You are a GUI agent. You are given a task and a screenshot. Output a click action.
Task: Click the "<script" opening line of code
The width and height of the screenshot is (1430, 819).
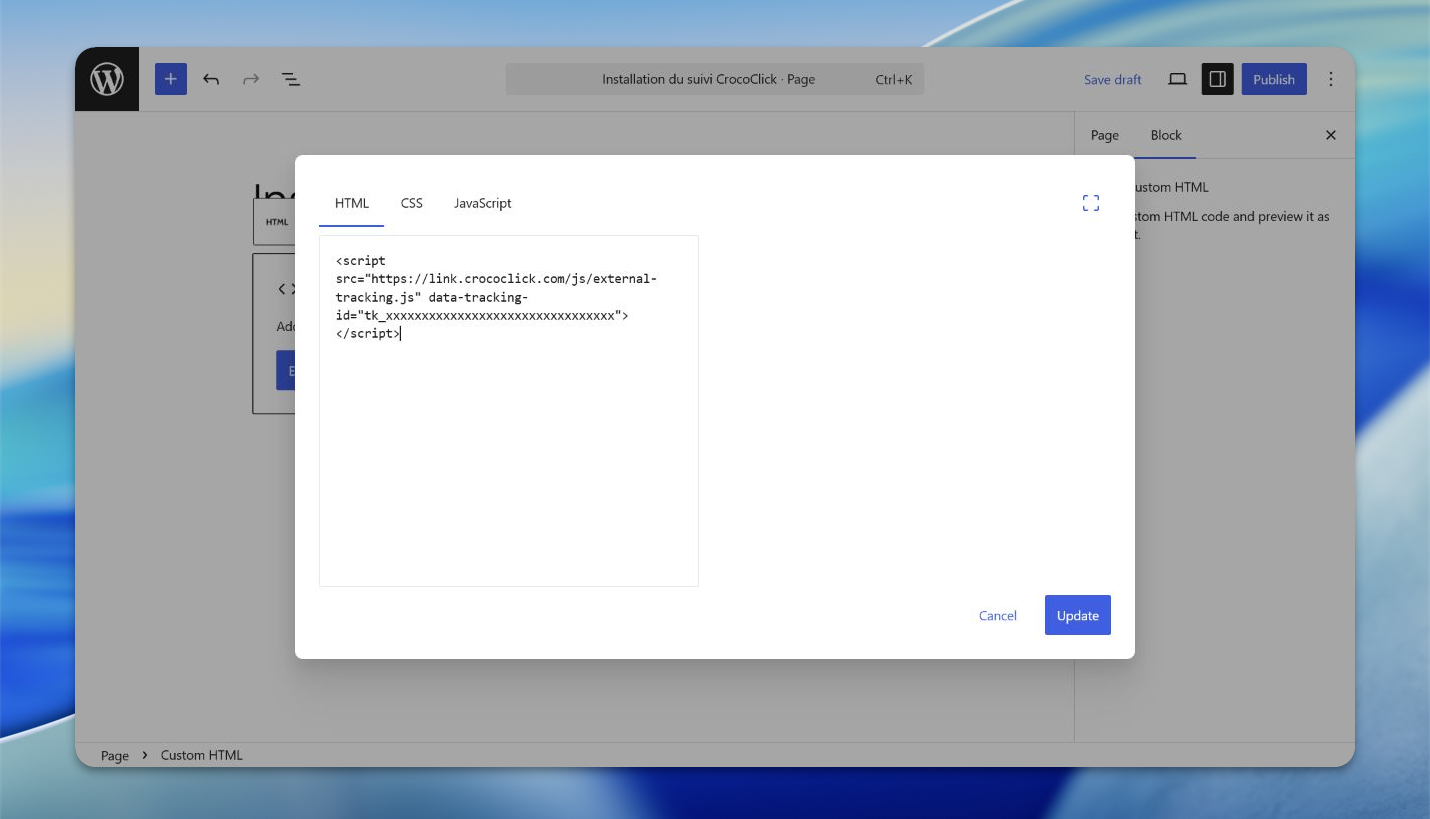click(360, 261)
